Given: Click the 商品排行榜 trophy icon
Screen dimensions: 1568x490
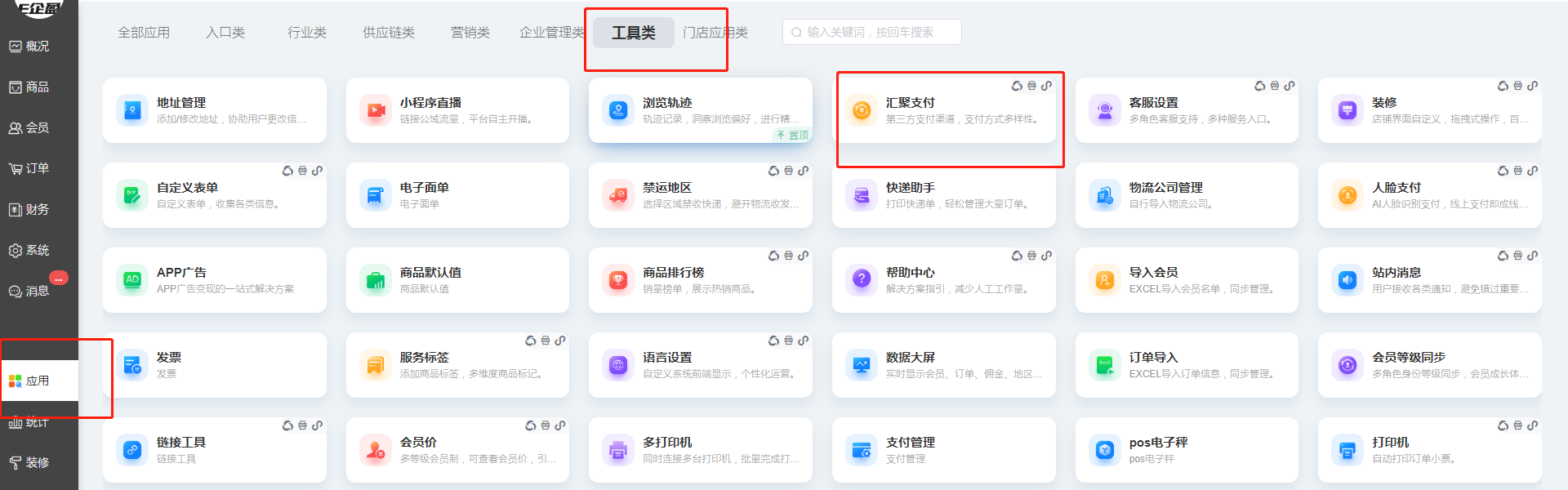Looking at the screenshot, I should (x=618, y=280).
